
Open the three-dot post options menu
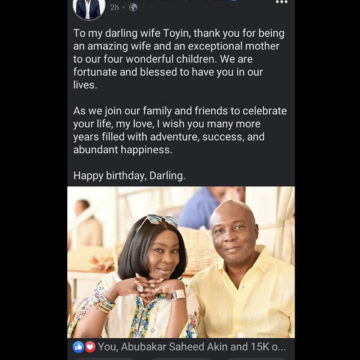282,2
